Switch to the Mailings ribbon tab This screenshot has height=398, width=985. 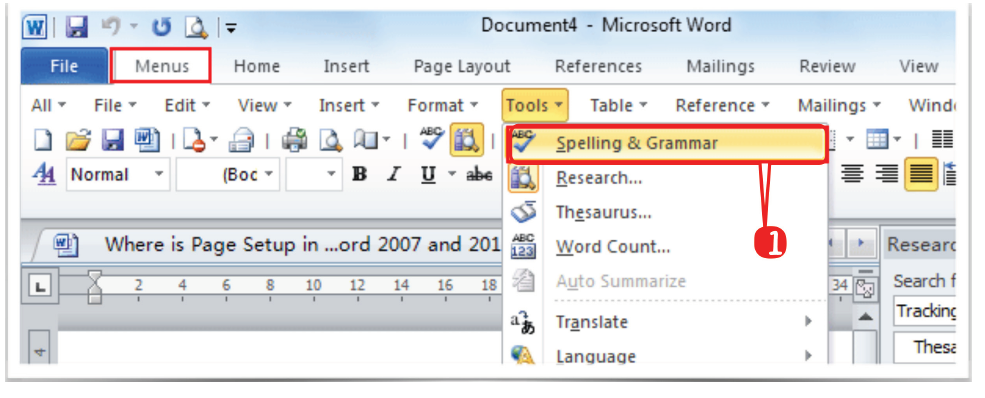(721, 66)
